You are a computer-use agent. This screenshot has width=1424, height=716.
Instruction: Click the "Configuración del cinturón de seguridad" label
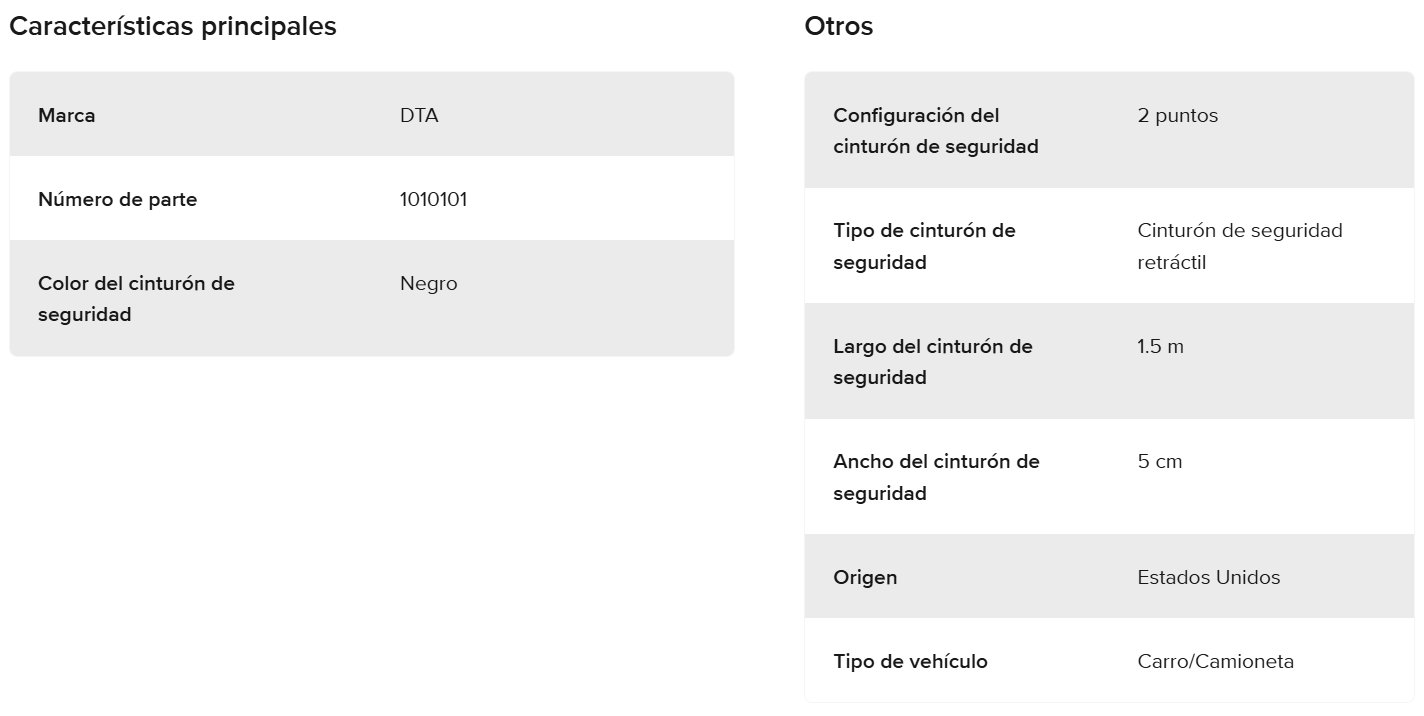click(x=935, y=131)
